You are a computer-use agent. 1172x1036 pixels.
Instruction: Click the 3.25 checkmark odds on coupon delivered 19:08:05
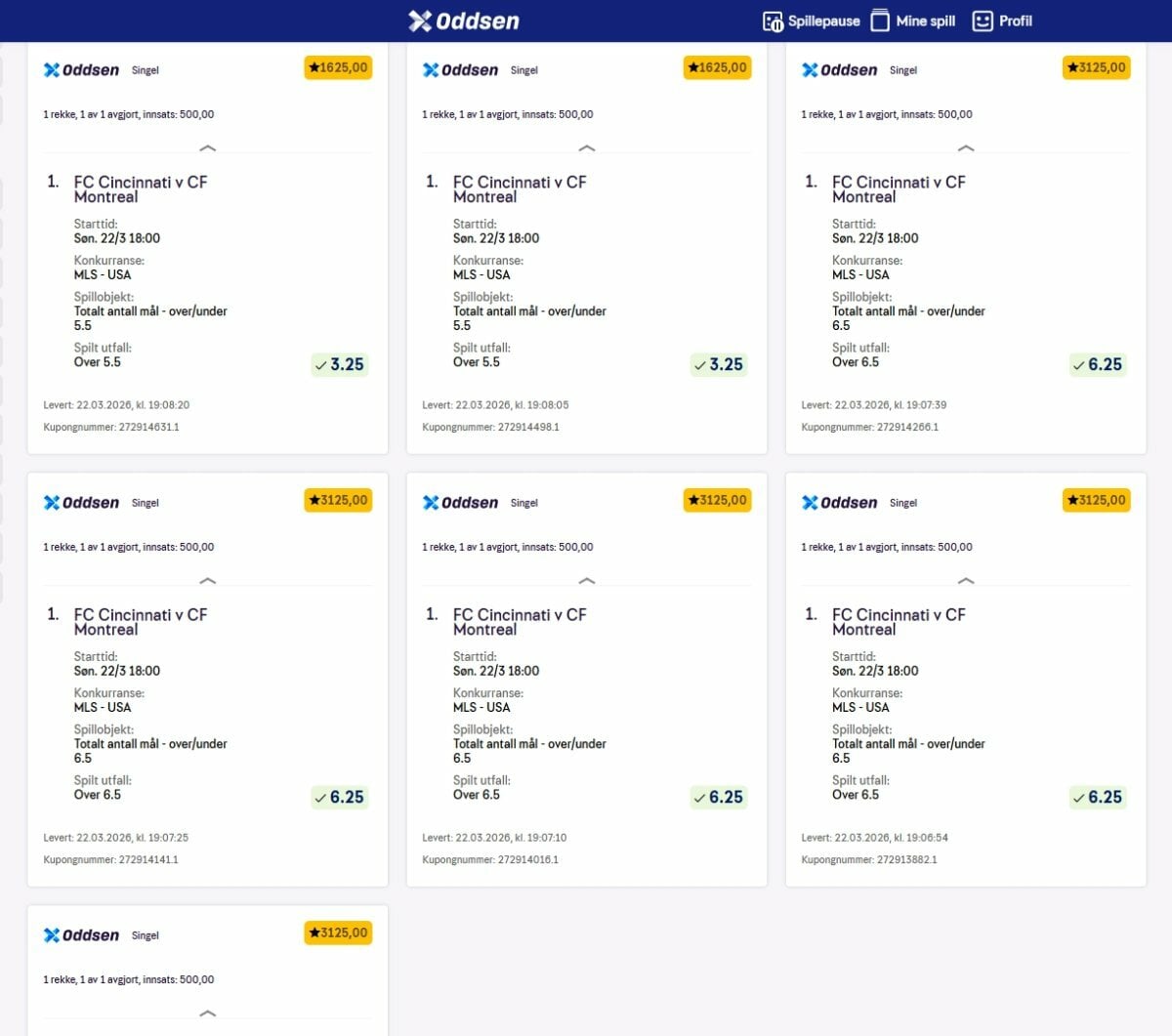pyautogui.click(x=718, y=364)
